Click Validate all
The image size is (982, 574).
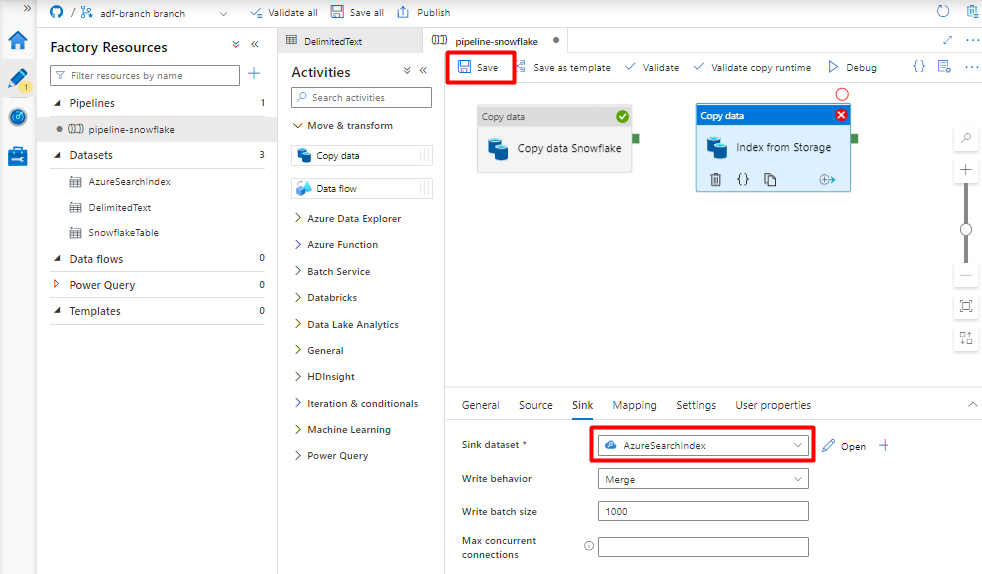click(284, 13)
